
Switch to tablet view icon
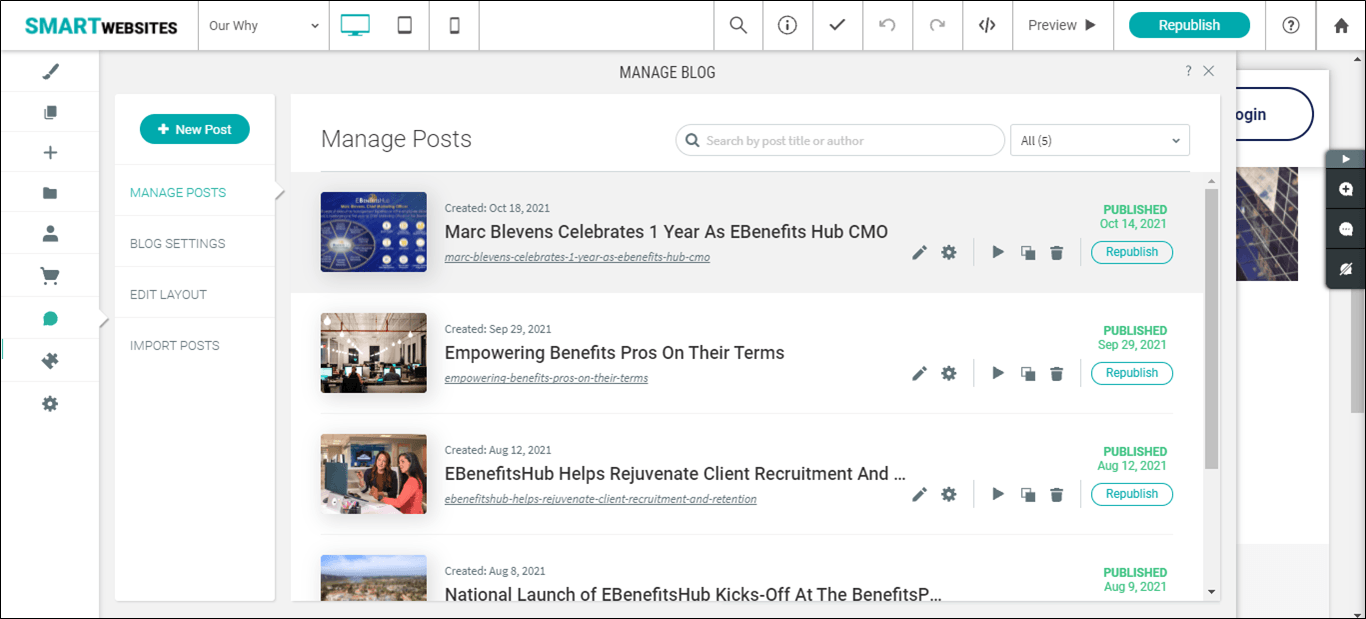pyautogui.click(x=405, y=25)
